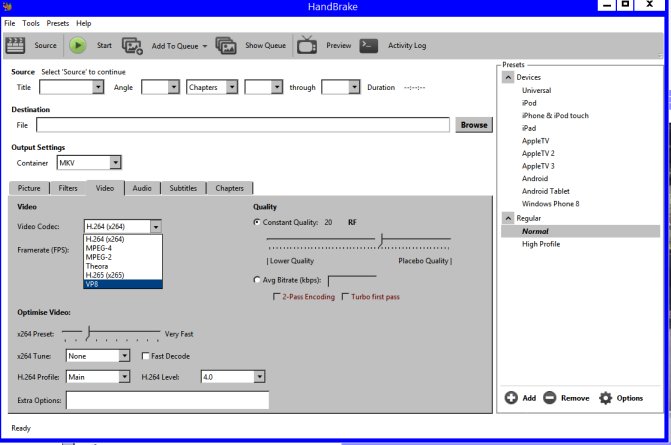Choose Theora from the codec list
The image size is (671, 445).
123,266
